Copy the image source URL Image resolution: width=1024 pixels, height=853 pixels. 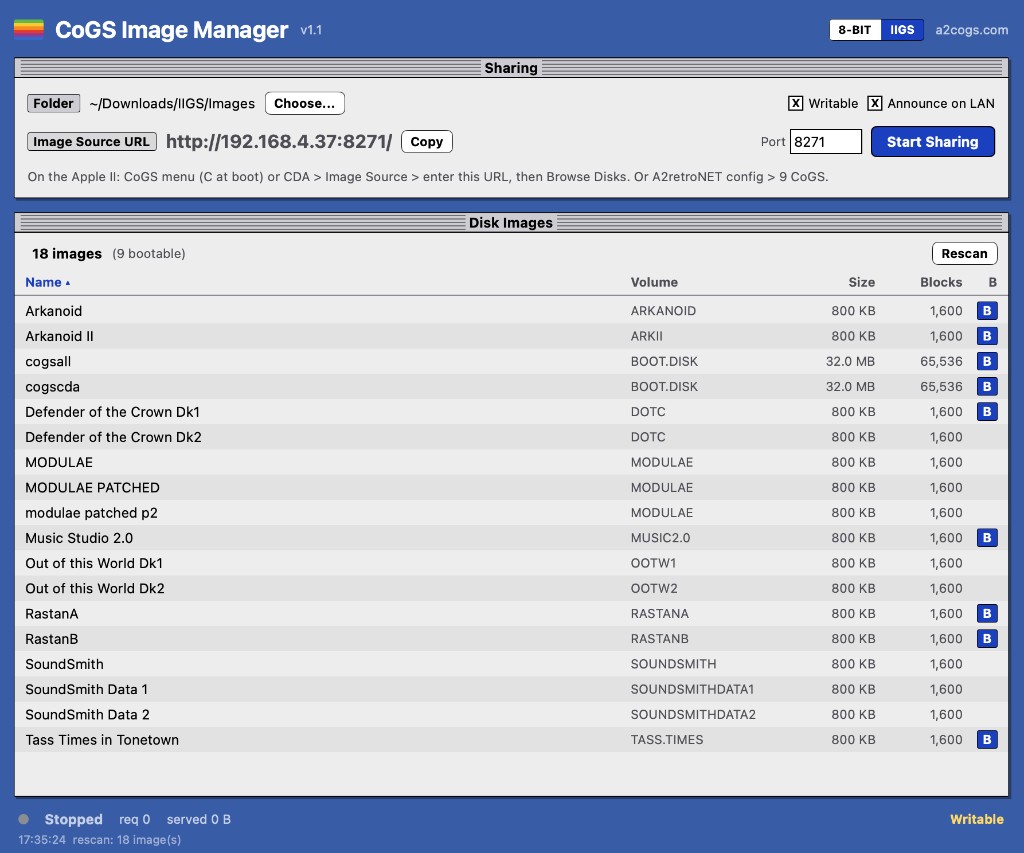(426, 142)
